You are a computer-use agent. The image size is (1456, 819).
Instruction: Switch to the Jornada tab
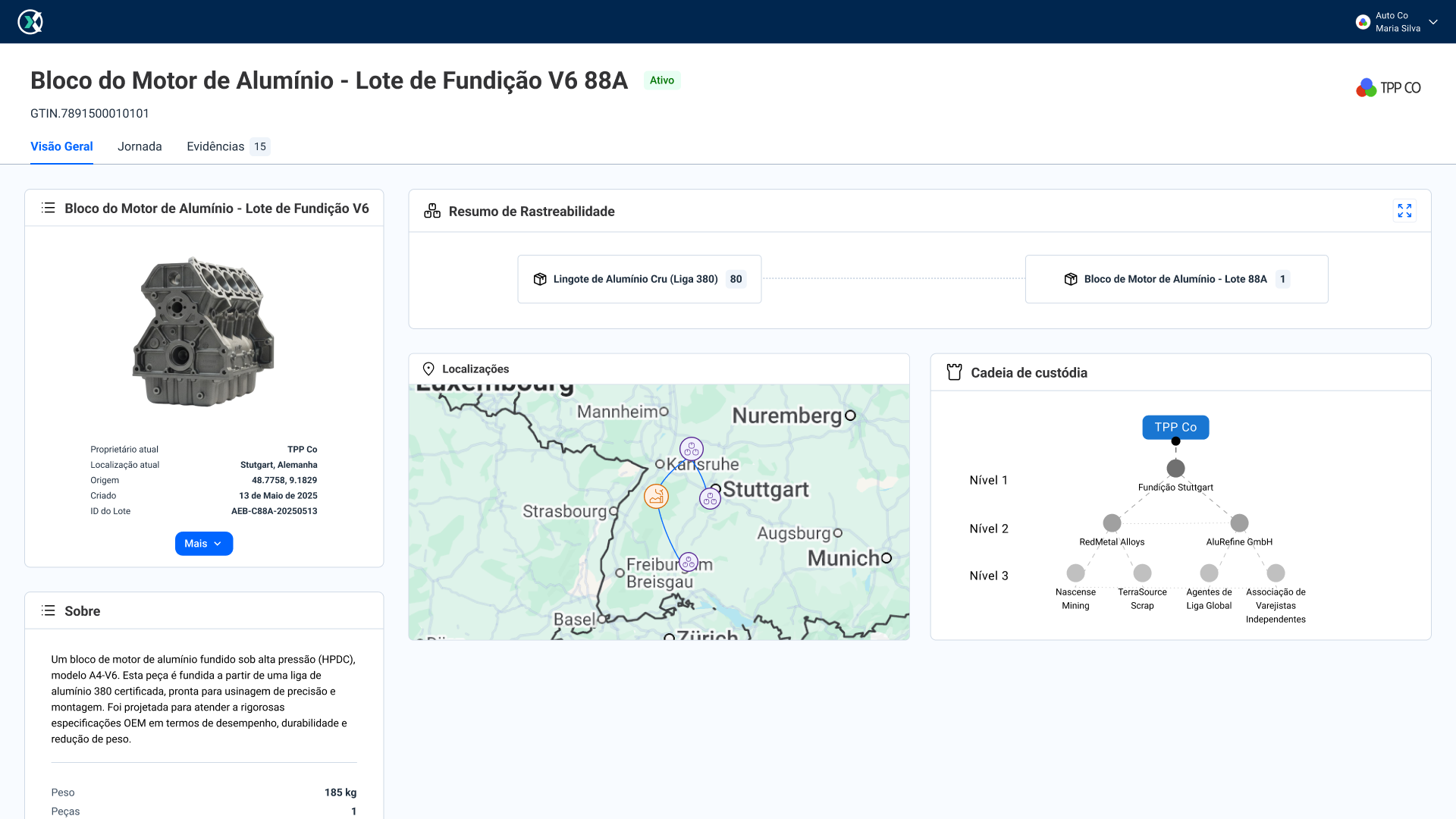(x=140, y=146)
